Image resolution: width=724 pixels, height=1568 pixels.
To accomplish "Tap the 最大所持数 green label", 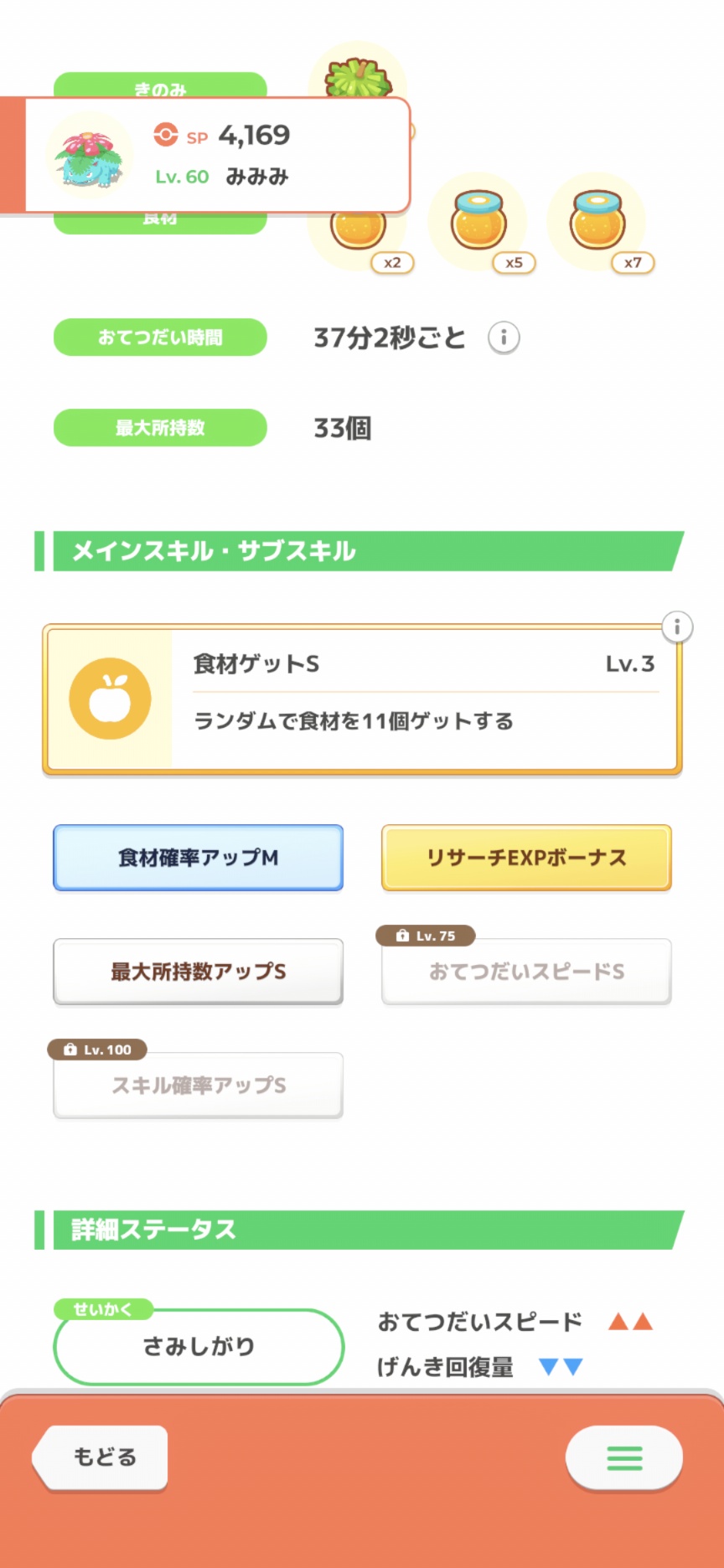I will click(160, 428).
